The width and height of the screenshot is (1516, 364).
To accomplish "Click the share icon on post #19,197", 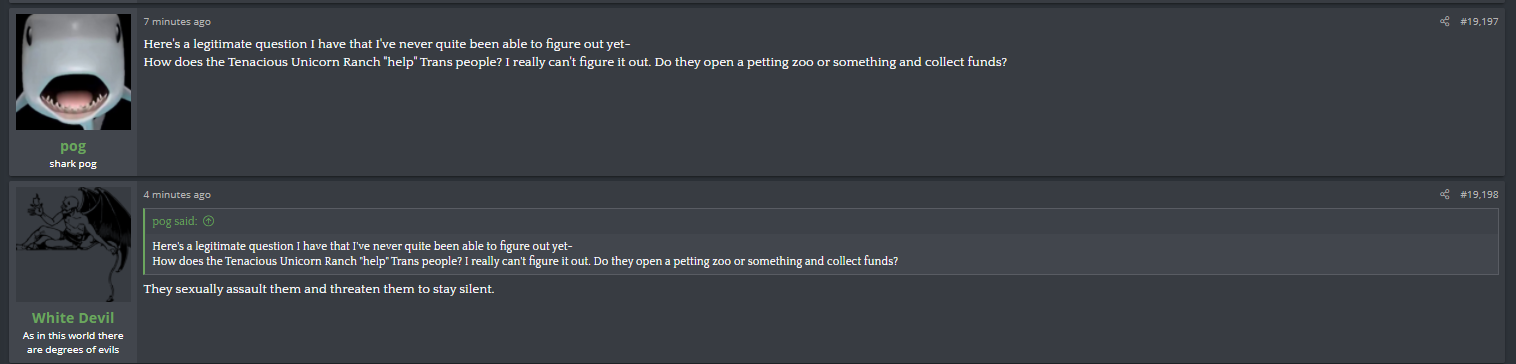I will pos(1444,22).
